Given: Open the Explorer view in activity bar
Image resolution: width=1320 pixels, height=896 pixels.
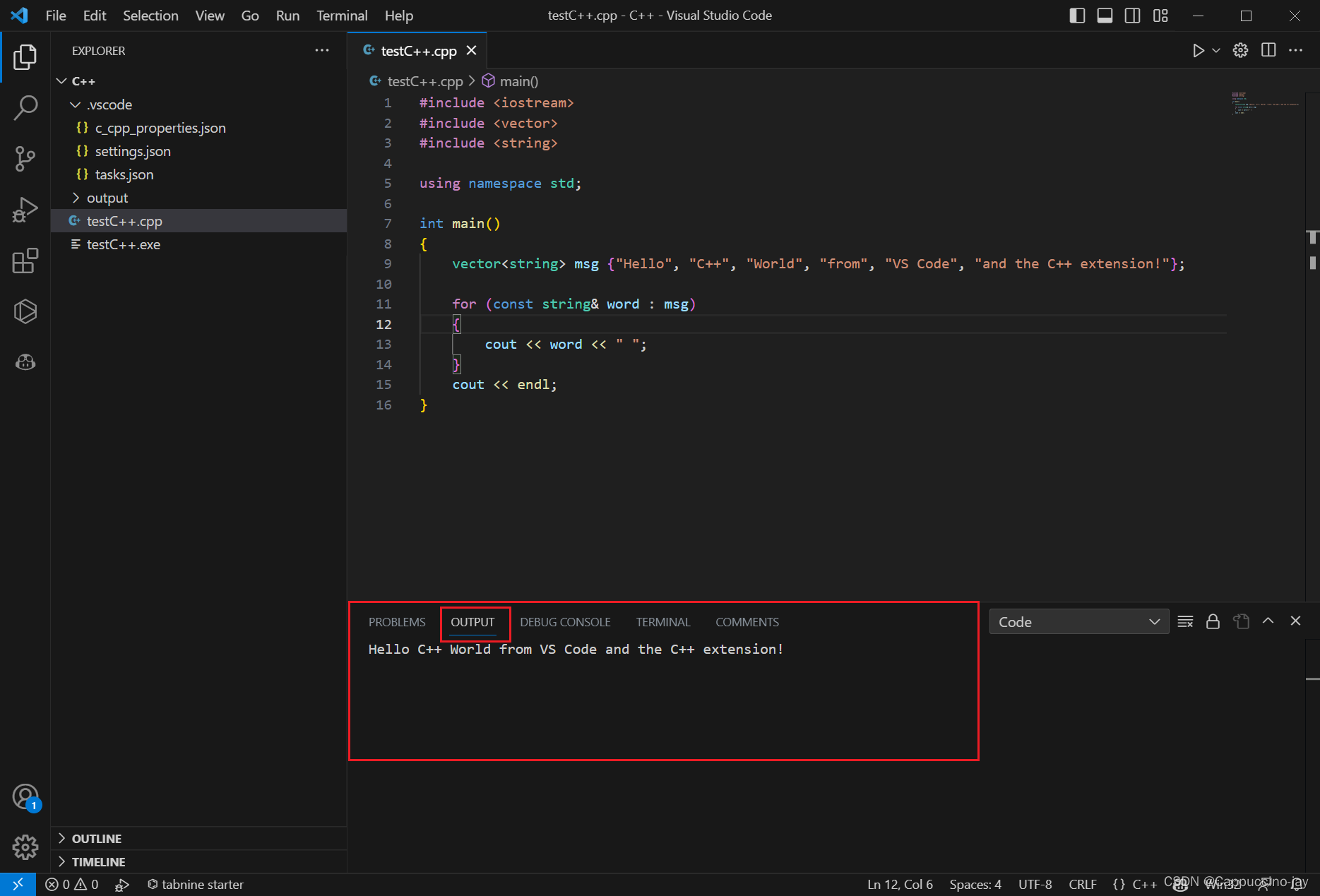Looking at the screenshot, I should click(25, 57).
